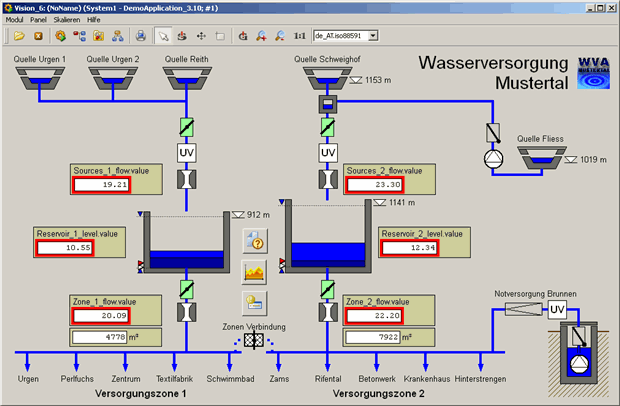Click the UV unit below Quelle Reith
The image size is (620, 406).
tap(186, 153)
